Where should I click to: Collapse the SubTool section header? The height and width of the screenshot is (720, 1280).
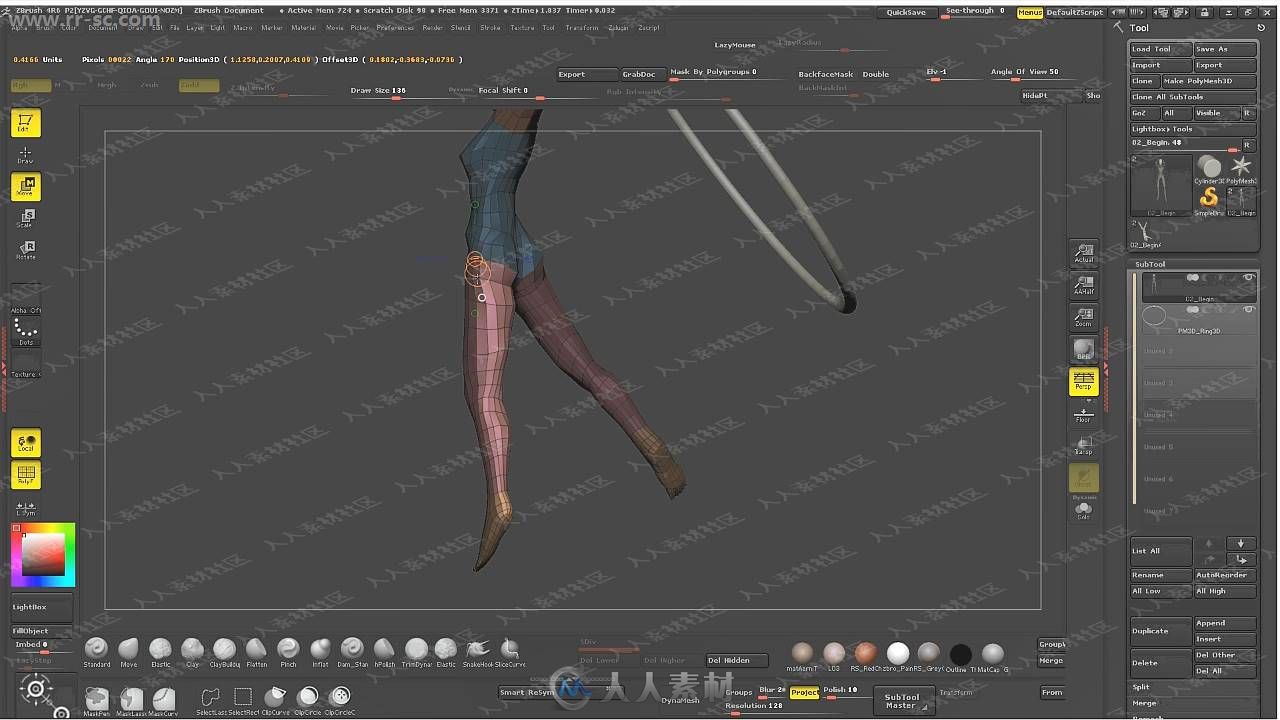click(x=1150, y=264)
